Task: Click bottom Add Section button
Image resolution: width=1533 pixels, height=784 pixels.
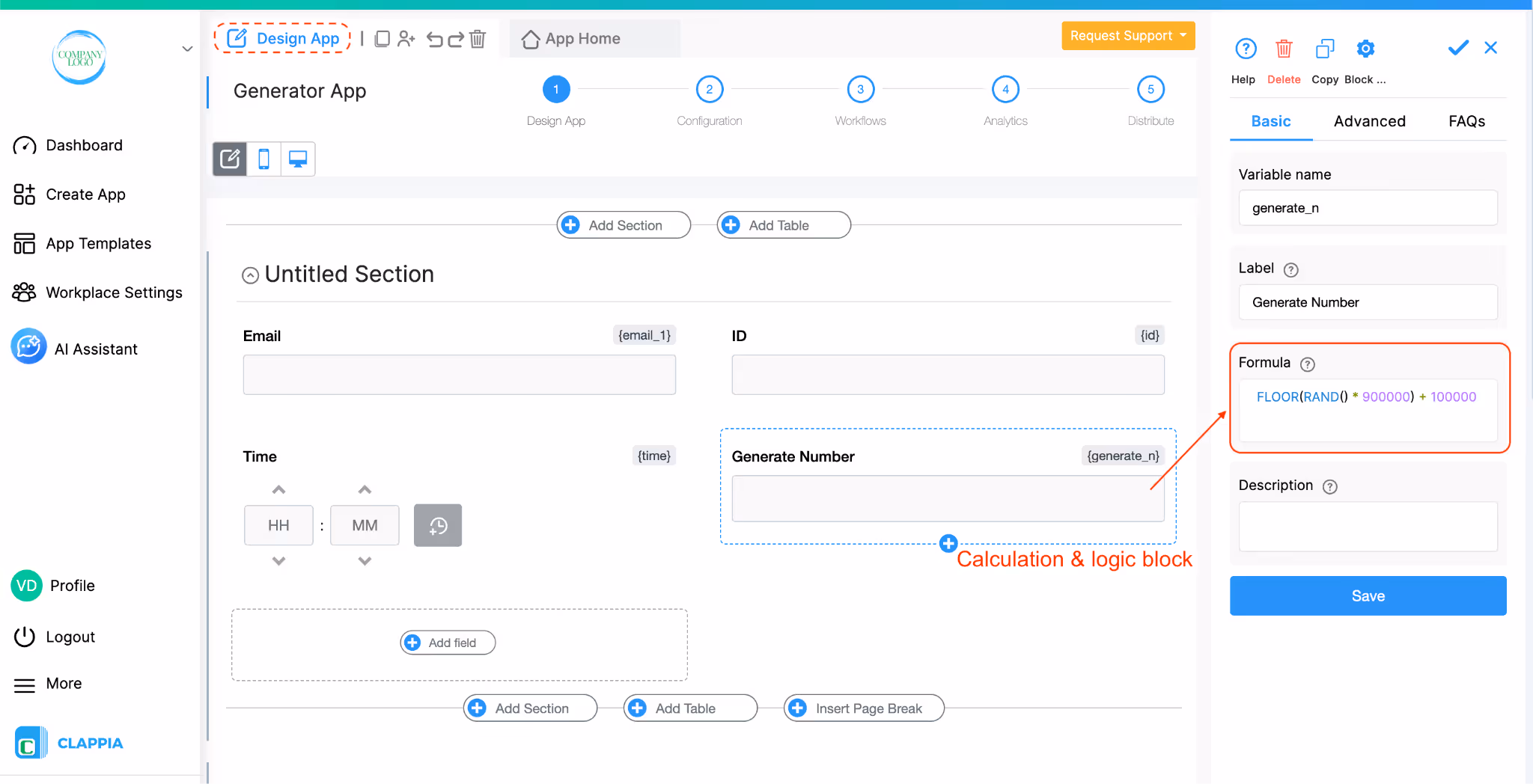Action: coord(530,708)
